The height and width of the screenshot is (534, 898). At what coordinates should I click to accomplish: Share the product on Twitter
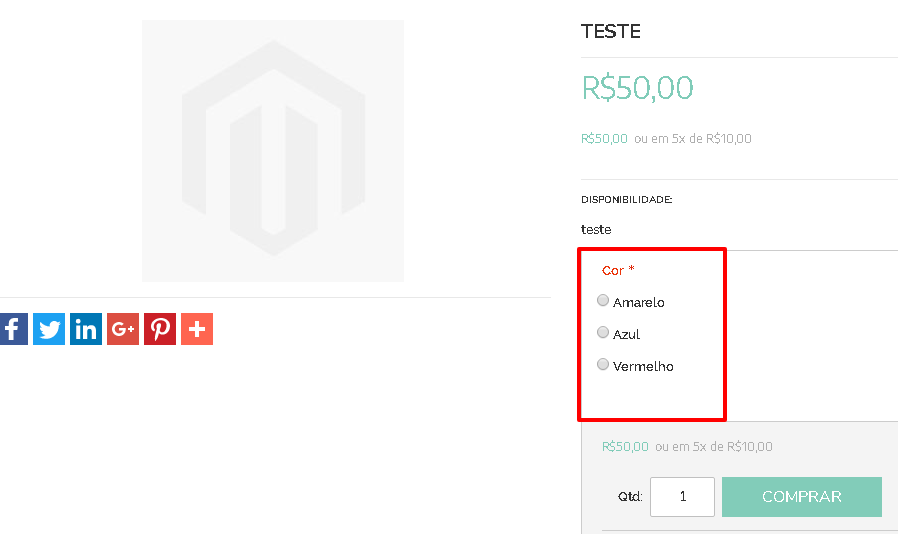pyautogui.click(x=49, y=329)
